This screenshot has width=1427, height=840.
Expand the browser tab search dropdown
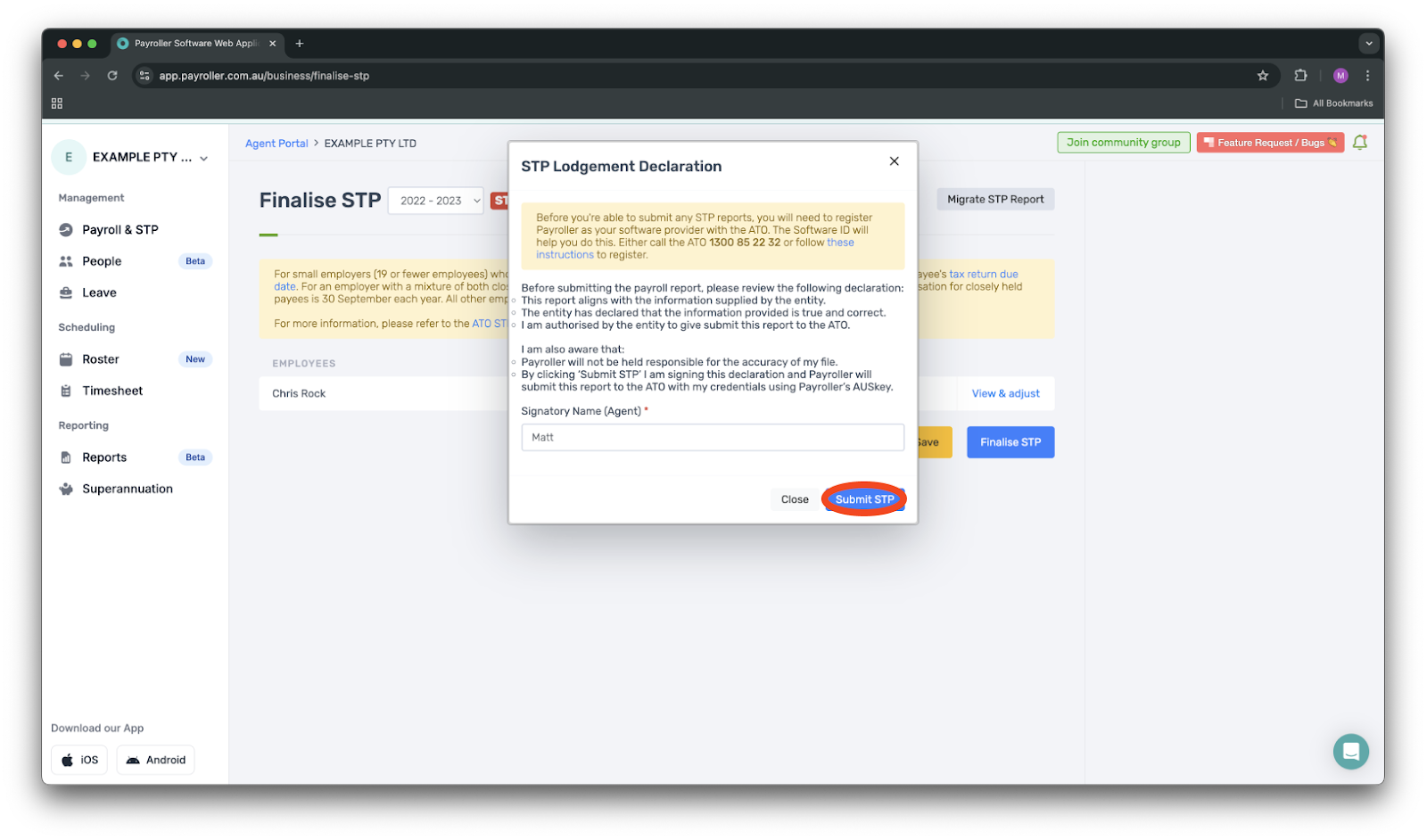click(1369, 43)
